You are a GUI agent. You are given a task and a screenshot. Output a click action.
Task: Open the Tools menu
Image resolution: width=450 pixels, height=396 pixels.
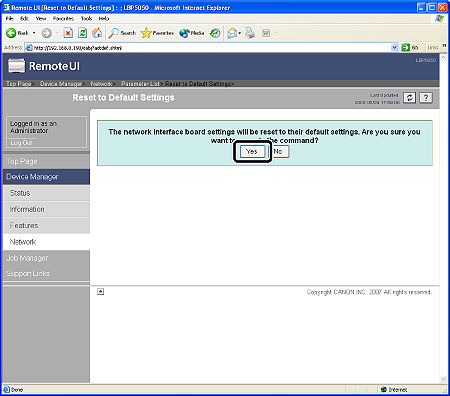click(86, 18)
